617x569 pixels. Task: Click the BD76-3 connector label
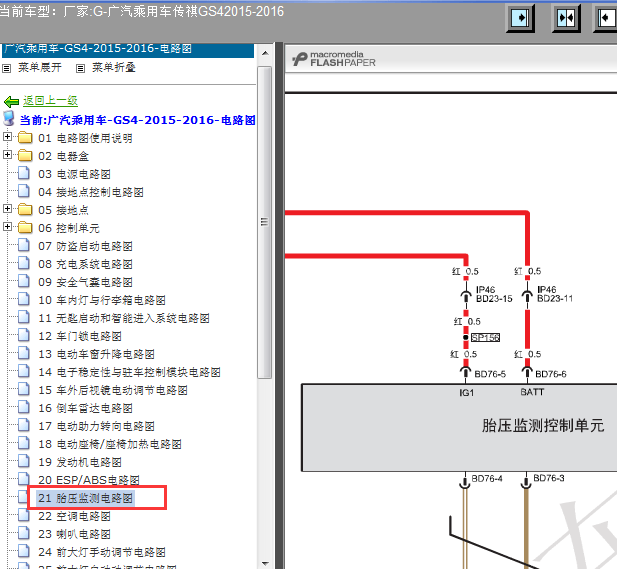click(x=549, y=478)
